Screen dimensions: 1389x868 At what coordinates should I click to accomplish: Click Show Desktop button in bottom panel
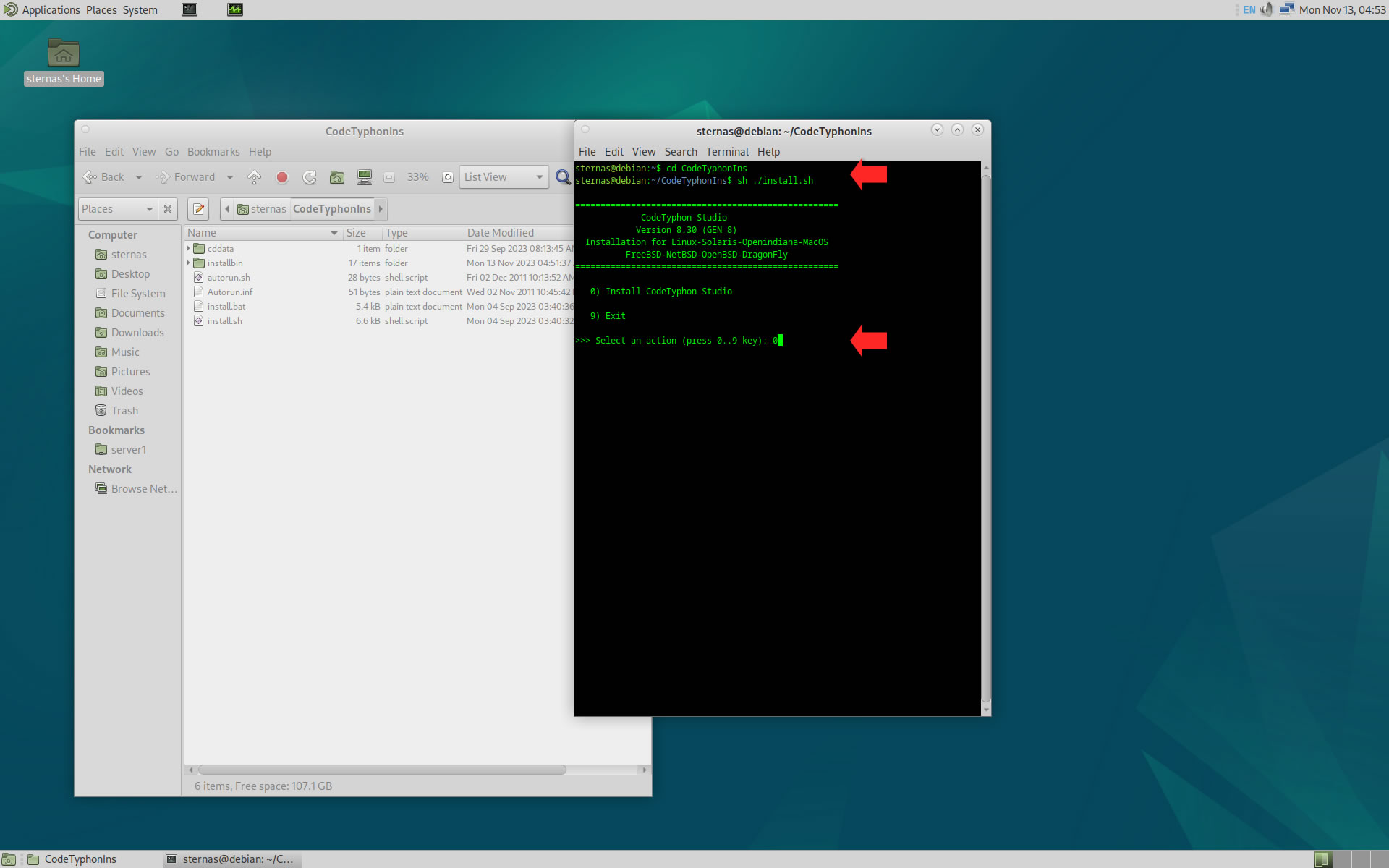[9, 859]
